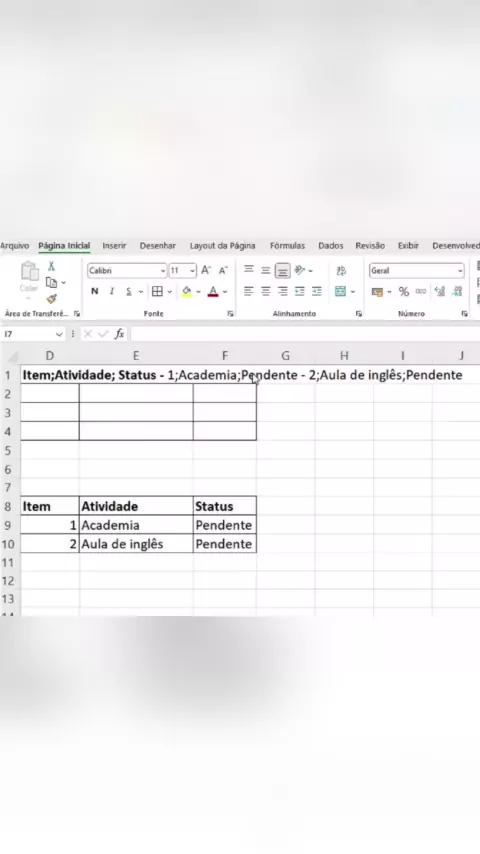Click the Merge and Center icon
Screen dimensions: 480x854
pos(341,291)
